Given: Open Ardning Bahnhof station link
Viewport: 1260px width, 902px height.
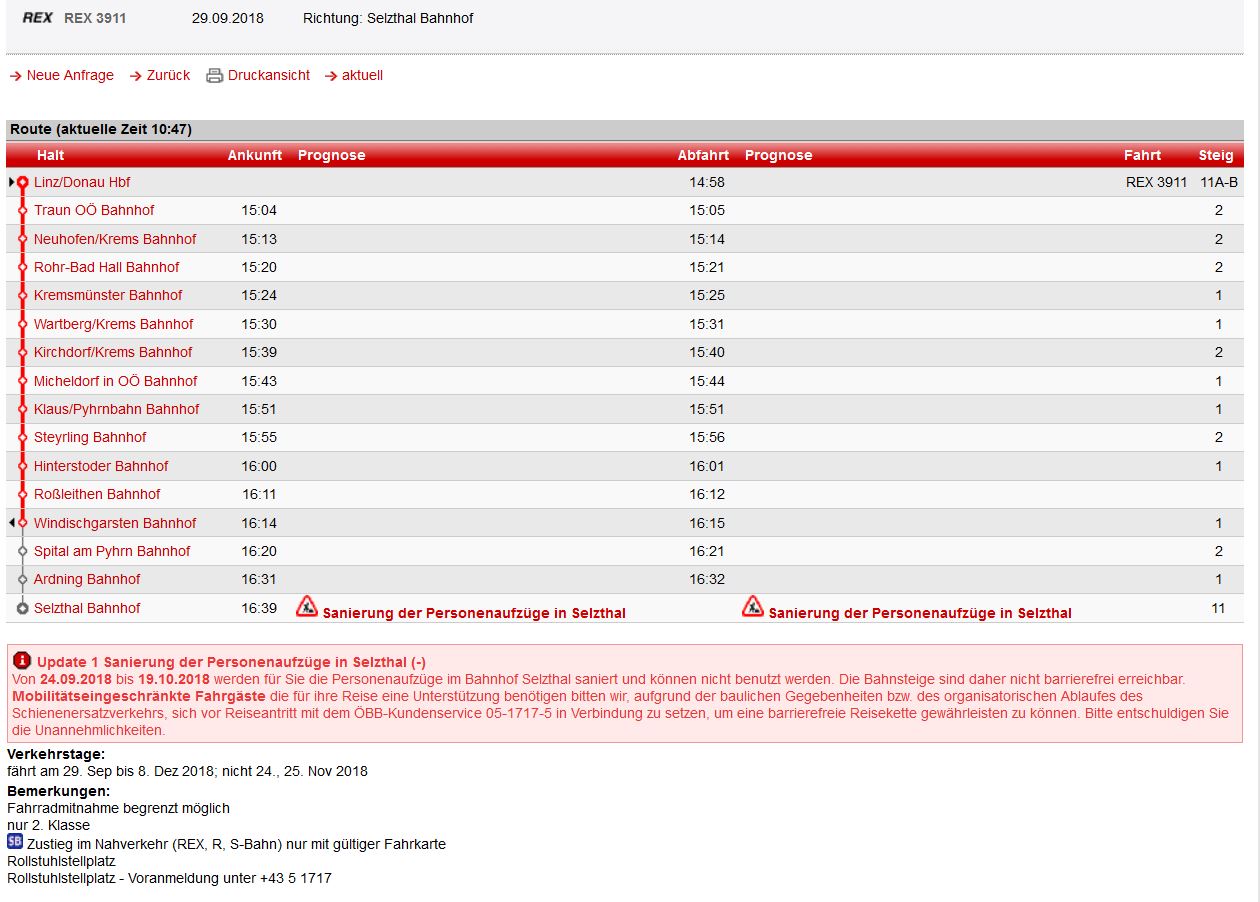Looking at the screenshot, I should point(87,579).
